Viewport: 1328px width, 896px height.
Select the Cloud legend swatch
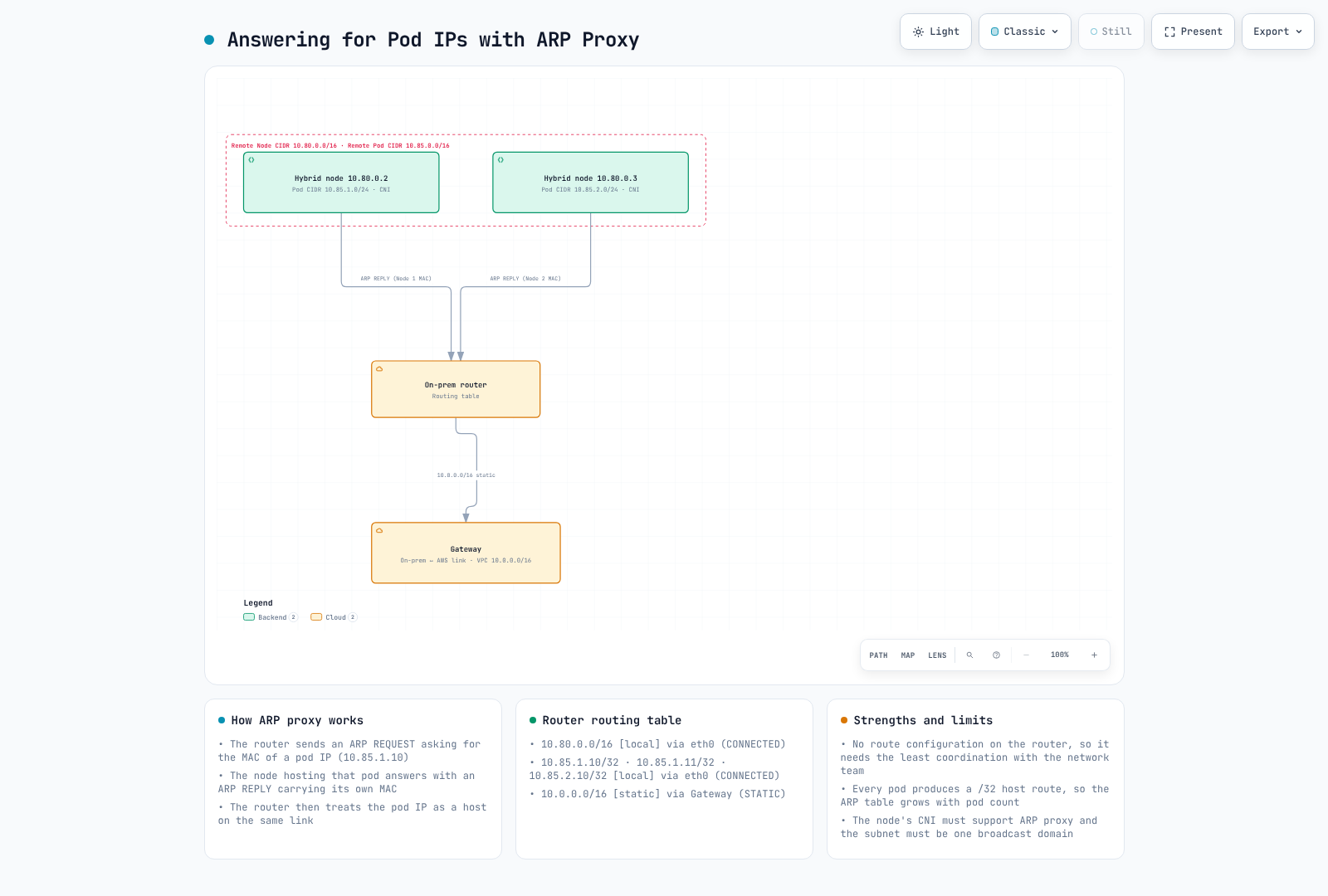coord(316,617)
